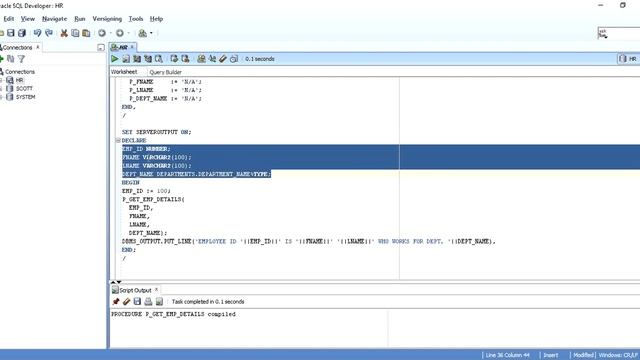Screen dimensions: 640x360
Task: Open the Tools menu
Action: [x=136, y=19]
